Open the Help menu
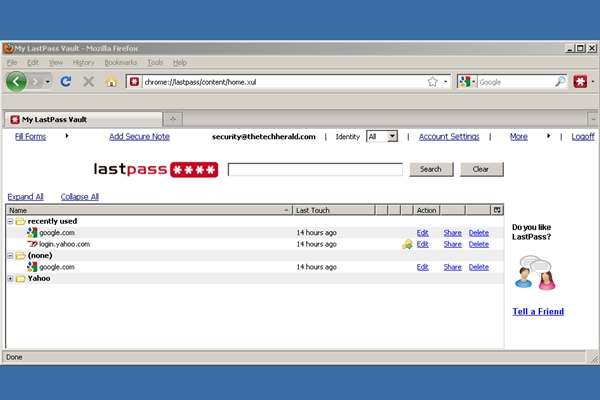Screen dimensions: 600x400 pyautogui.click(x=179, y=62)
